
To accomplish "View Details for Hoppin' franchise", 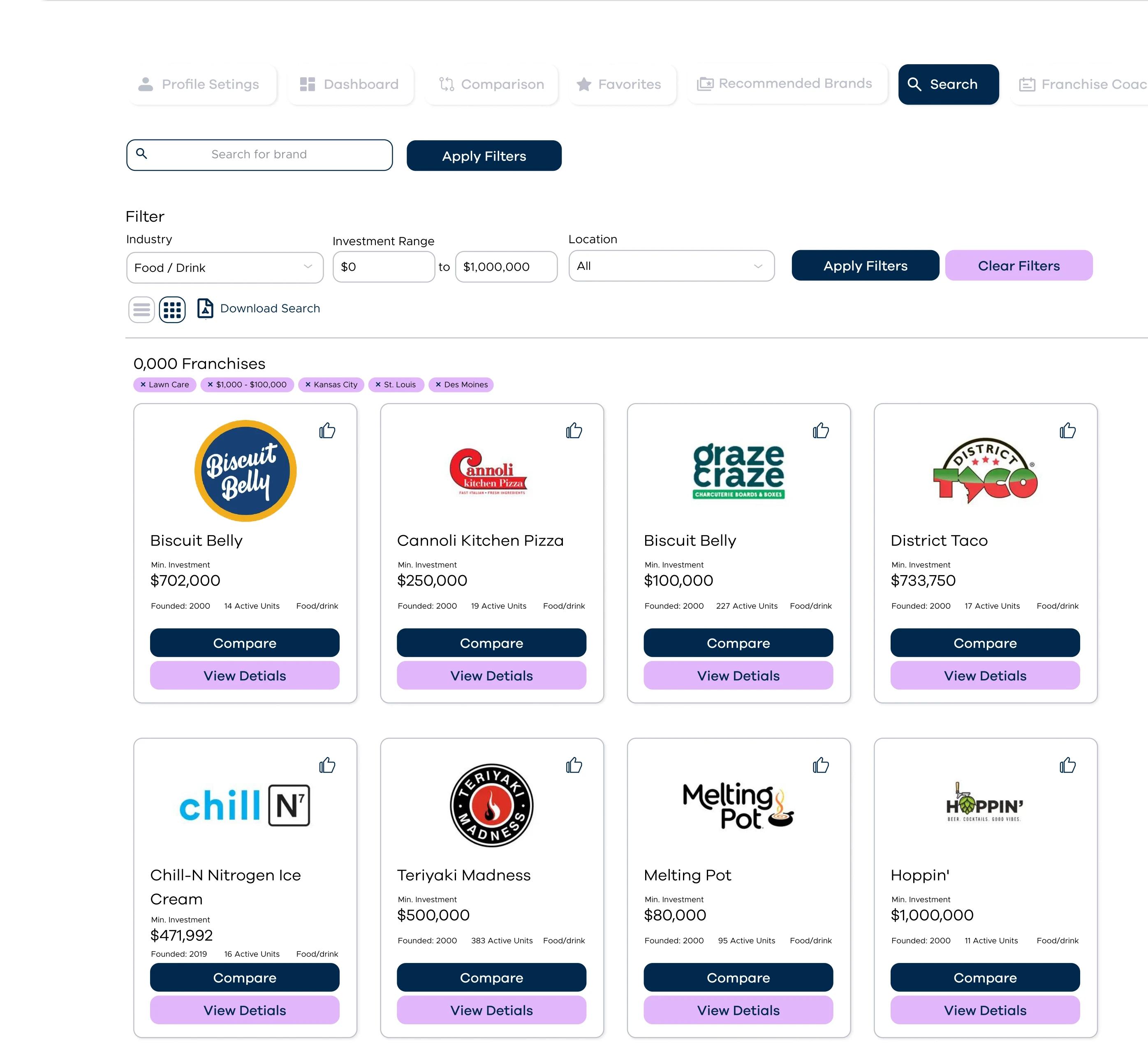I will (985, 1010).
